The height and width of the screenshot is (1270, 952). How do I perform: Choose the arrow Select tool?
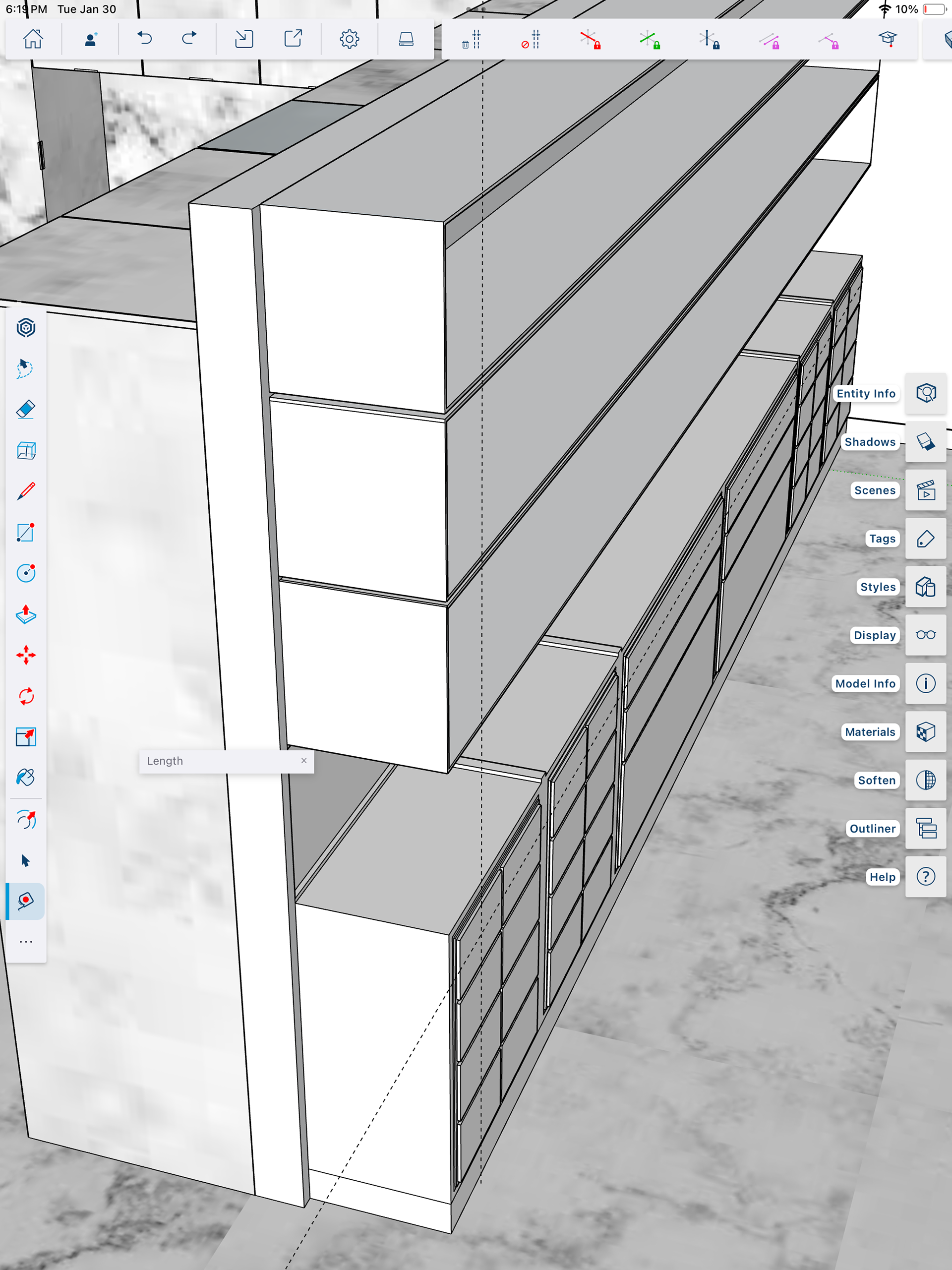26,861
